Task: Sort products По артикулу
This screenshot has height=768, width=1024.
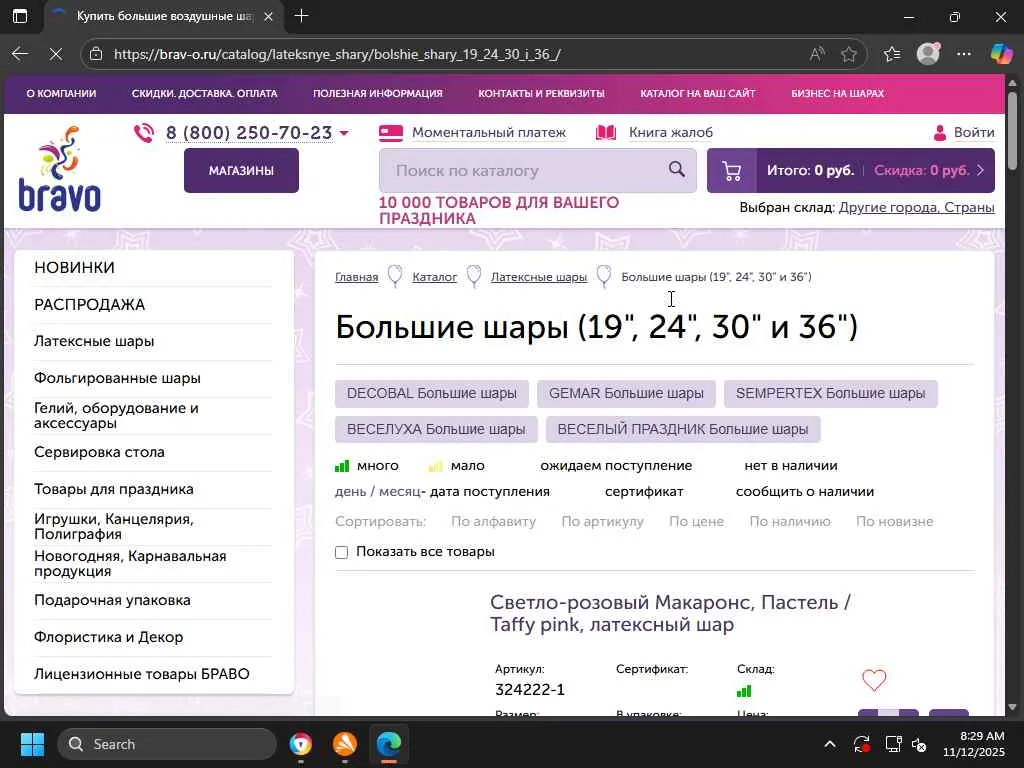Action: tap(602, 522)
